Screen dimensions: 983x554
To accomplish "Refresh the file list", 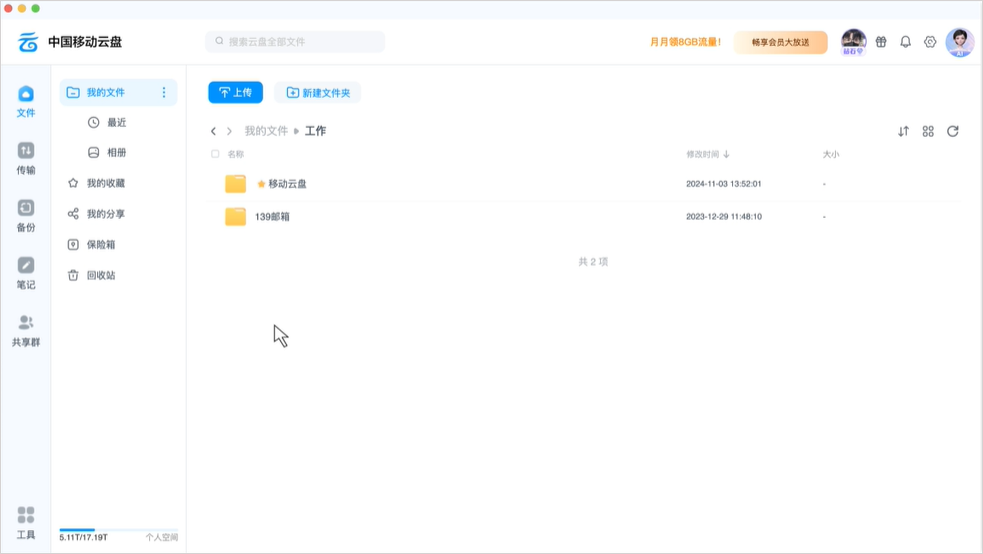I will [953, 131].
